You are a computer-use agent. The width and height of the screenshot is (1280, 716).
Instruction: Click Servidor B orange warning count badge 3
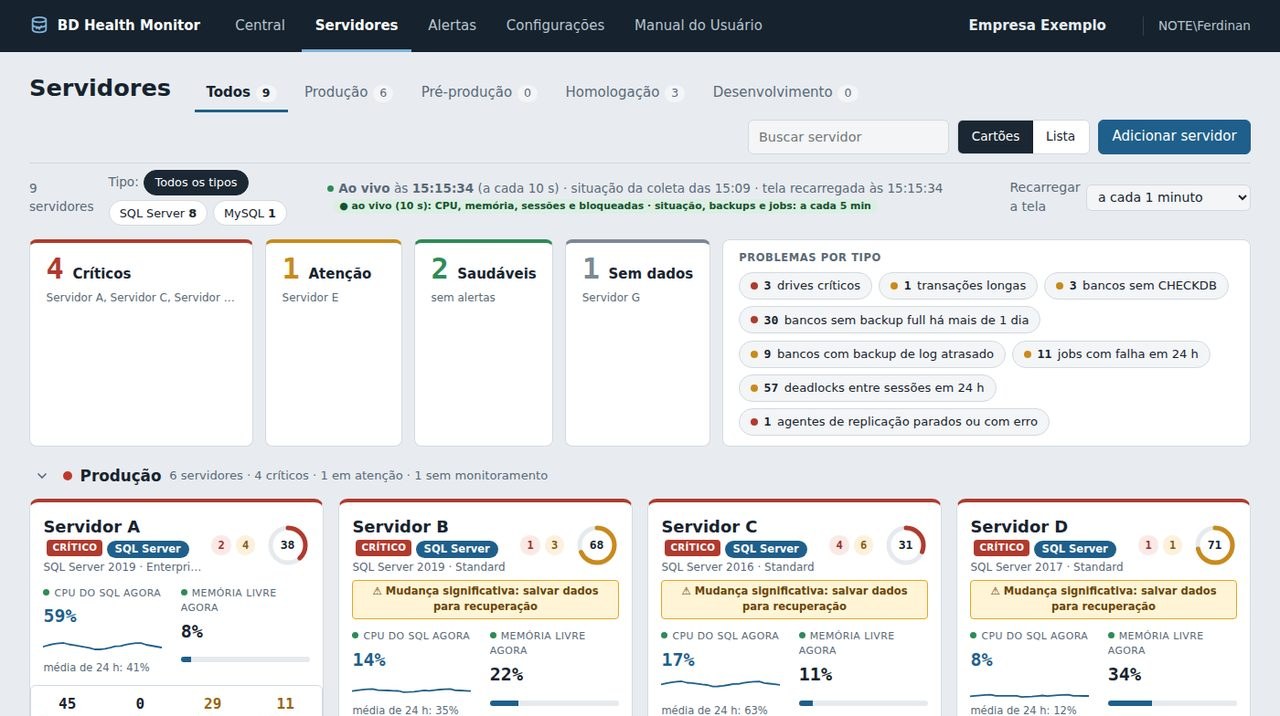tap(554, 545)
